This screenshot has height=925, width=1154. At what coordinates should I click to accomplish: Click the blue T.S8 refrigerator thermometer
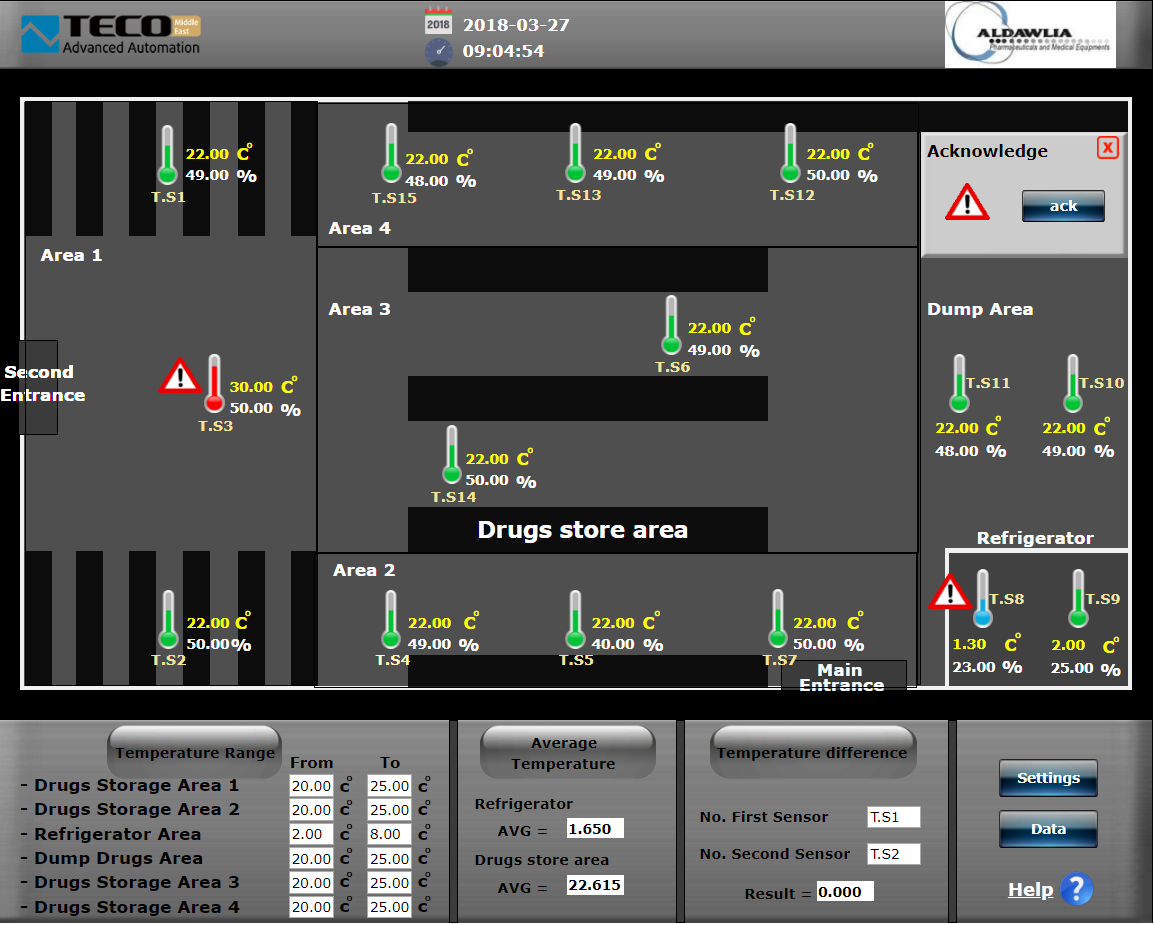pyautogui.click(x=982, y=598)
